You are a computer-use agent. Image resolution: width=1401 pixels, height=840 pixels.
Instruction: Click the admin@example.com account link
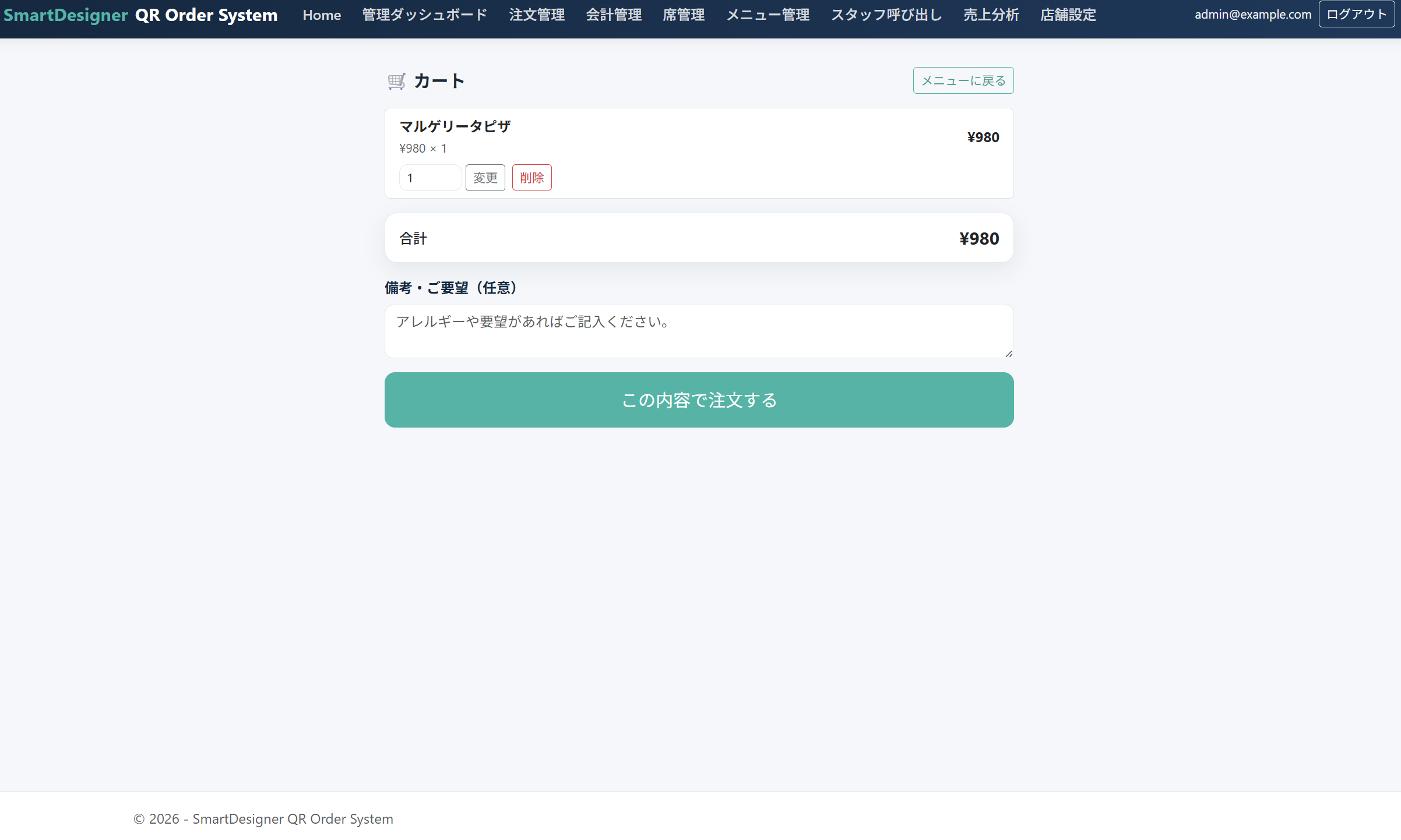pos(1253,15)
